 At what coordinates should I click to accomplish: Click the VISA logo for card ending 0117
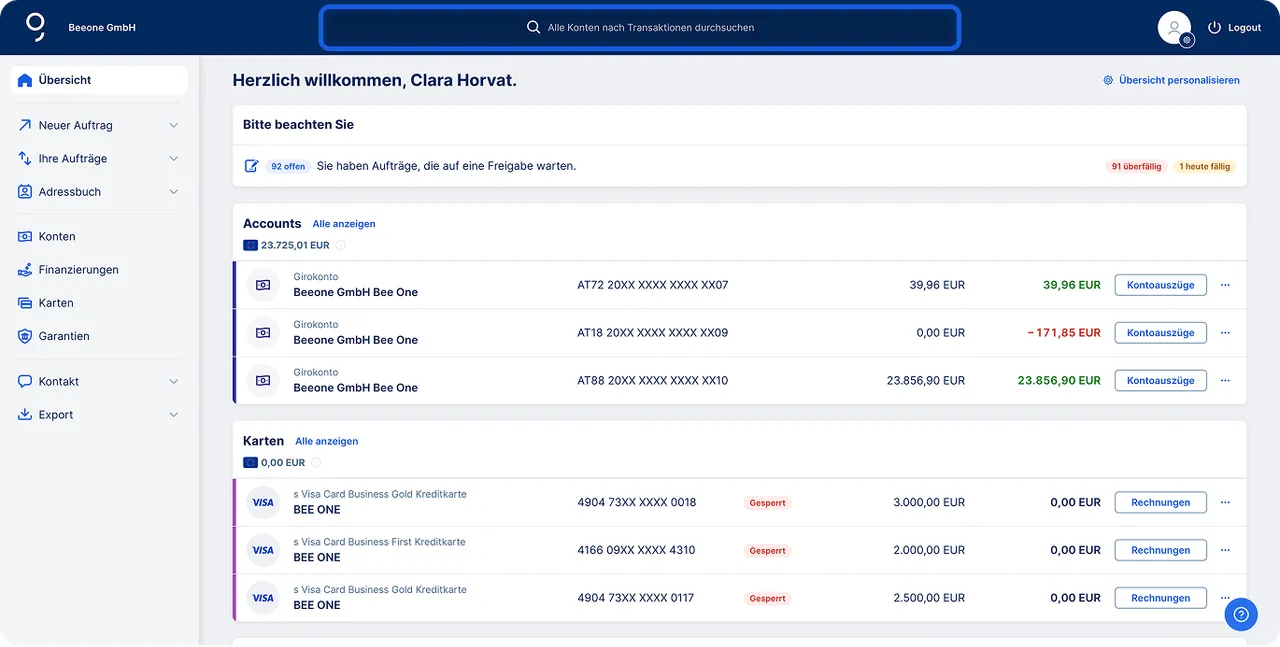coord(263,598)
